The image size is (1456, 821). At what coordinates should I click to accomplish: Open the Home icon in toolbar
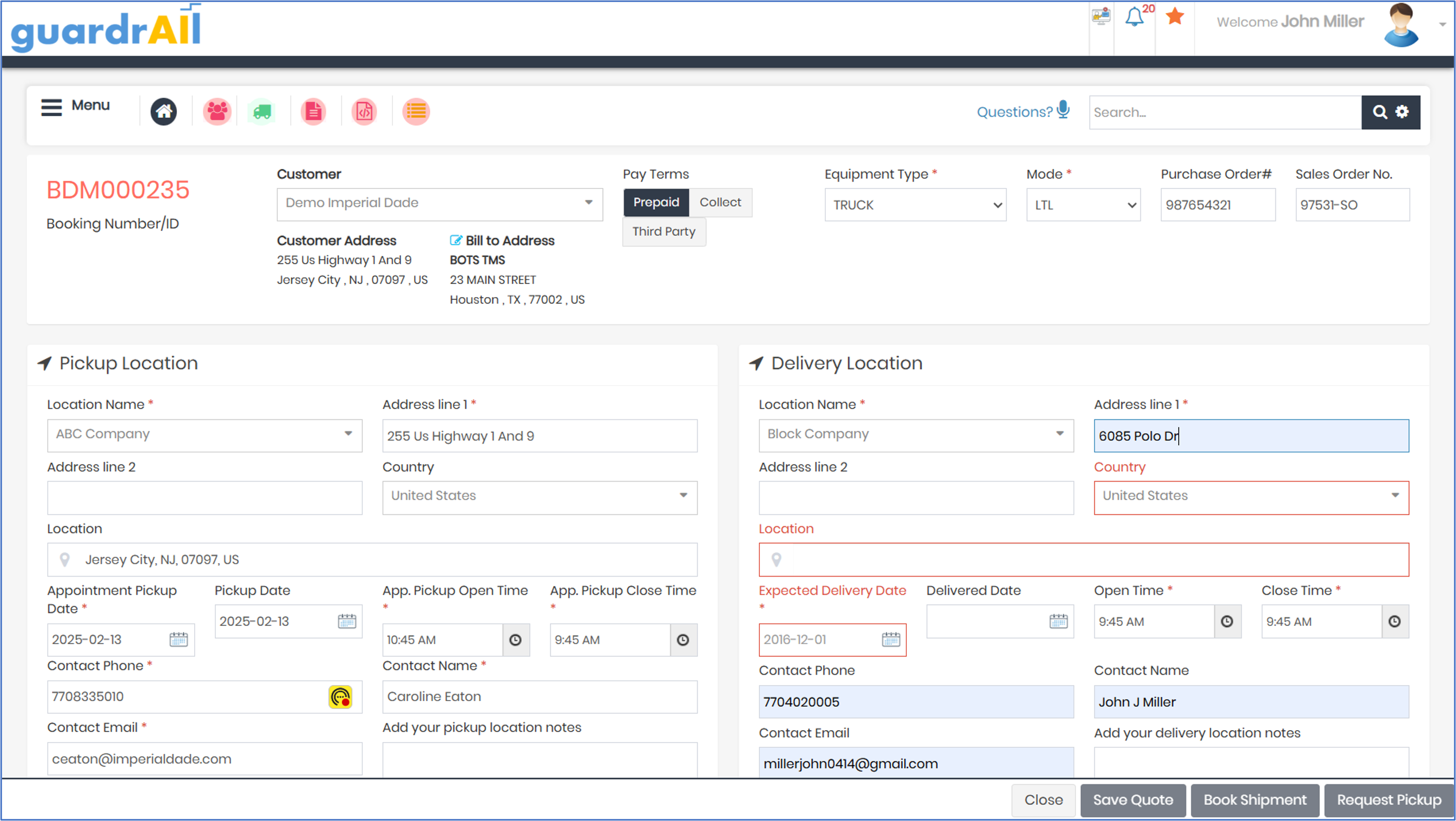(x=164, y=111)
